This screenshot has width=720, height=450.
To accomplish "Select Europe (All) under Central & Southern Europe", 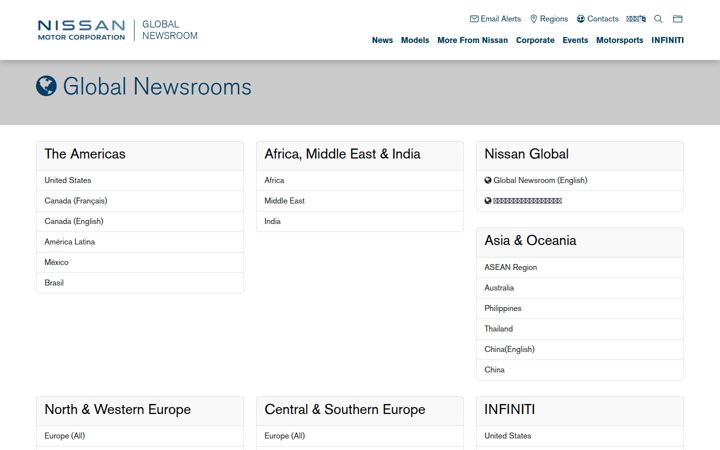I will [360, 436].
